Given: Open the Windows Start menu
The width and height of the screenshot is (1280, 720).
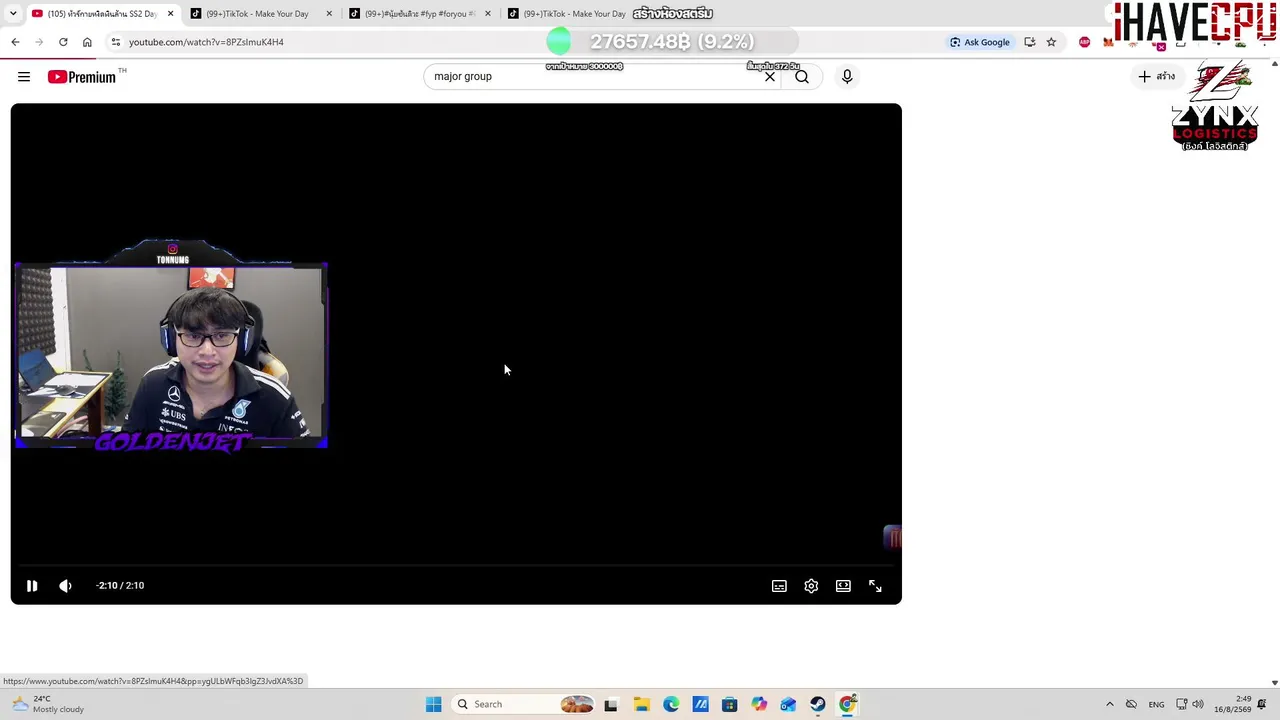Looking at the screenshot, I should (433, 704).
